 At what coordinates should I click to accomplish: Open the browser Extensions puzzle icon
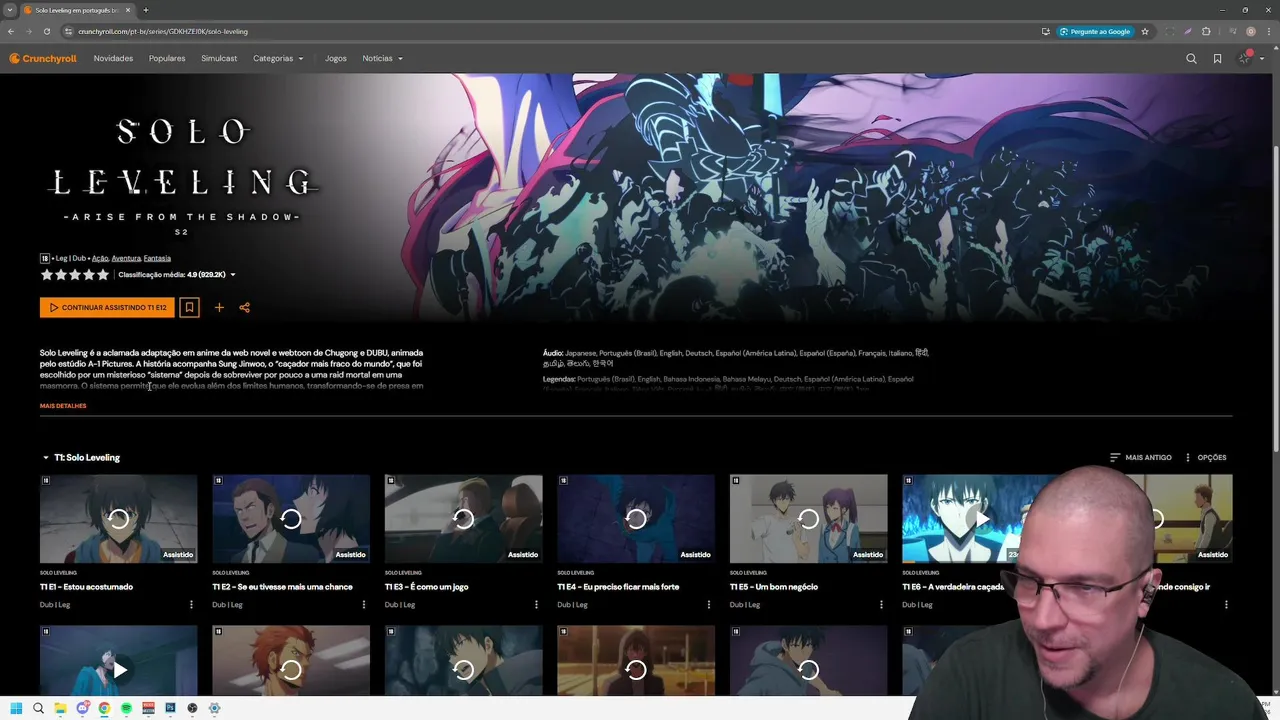[1206, 31]
